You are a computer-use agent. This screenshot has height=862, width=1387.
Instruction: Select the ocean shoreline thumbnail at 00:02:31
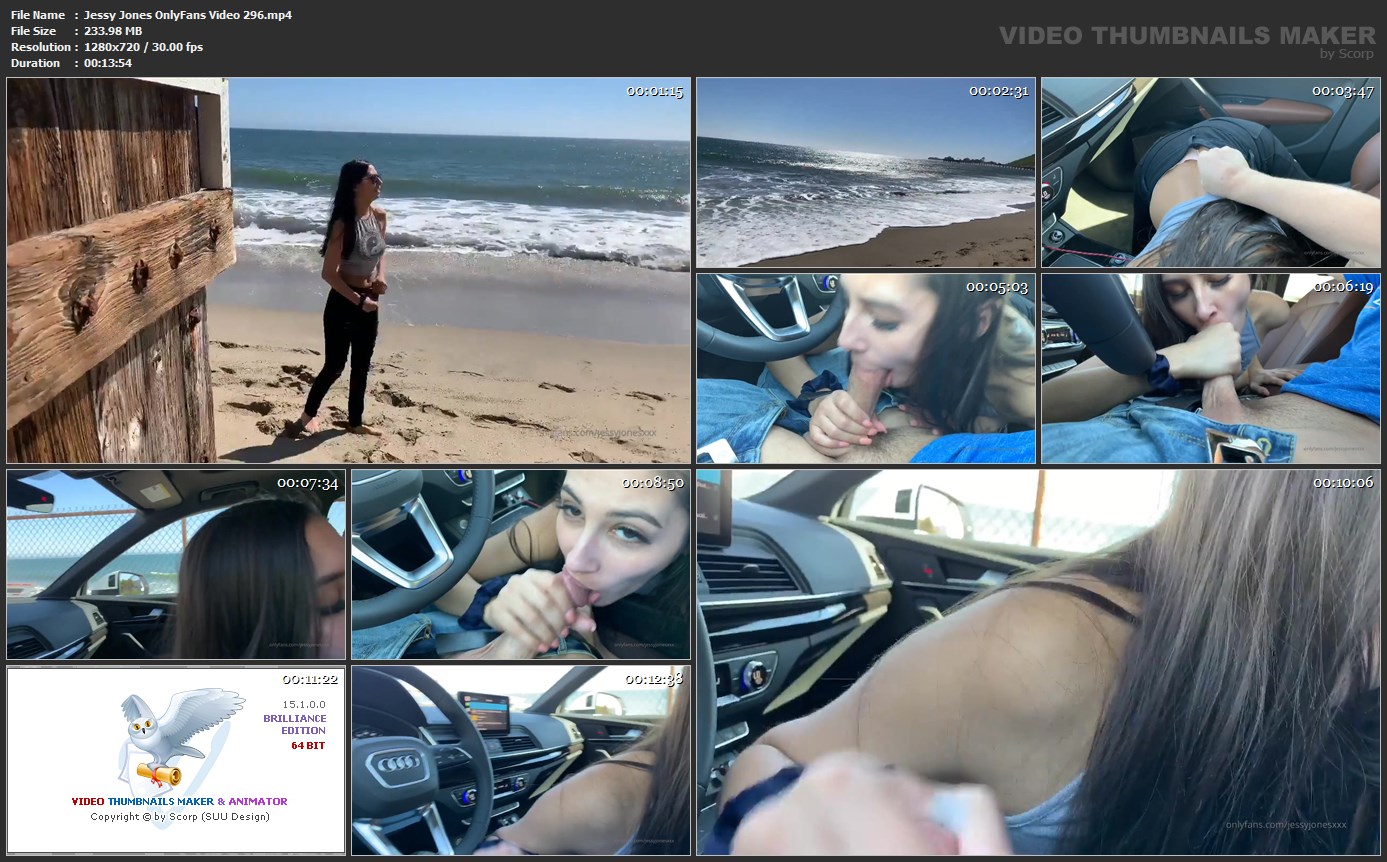[865, 172]
